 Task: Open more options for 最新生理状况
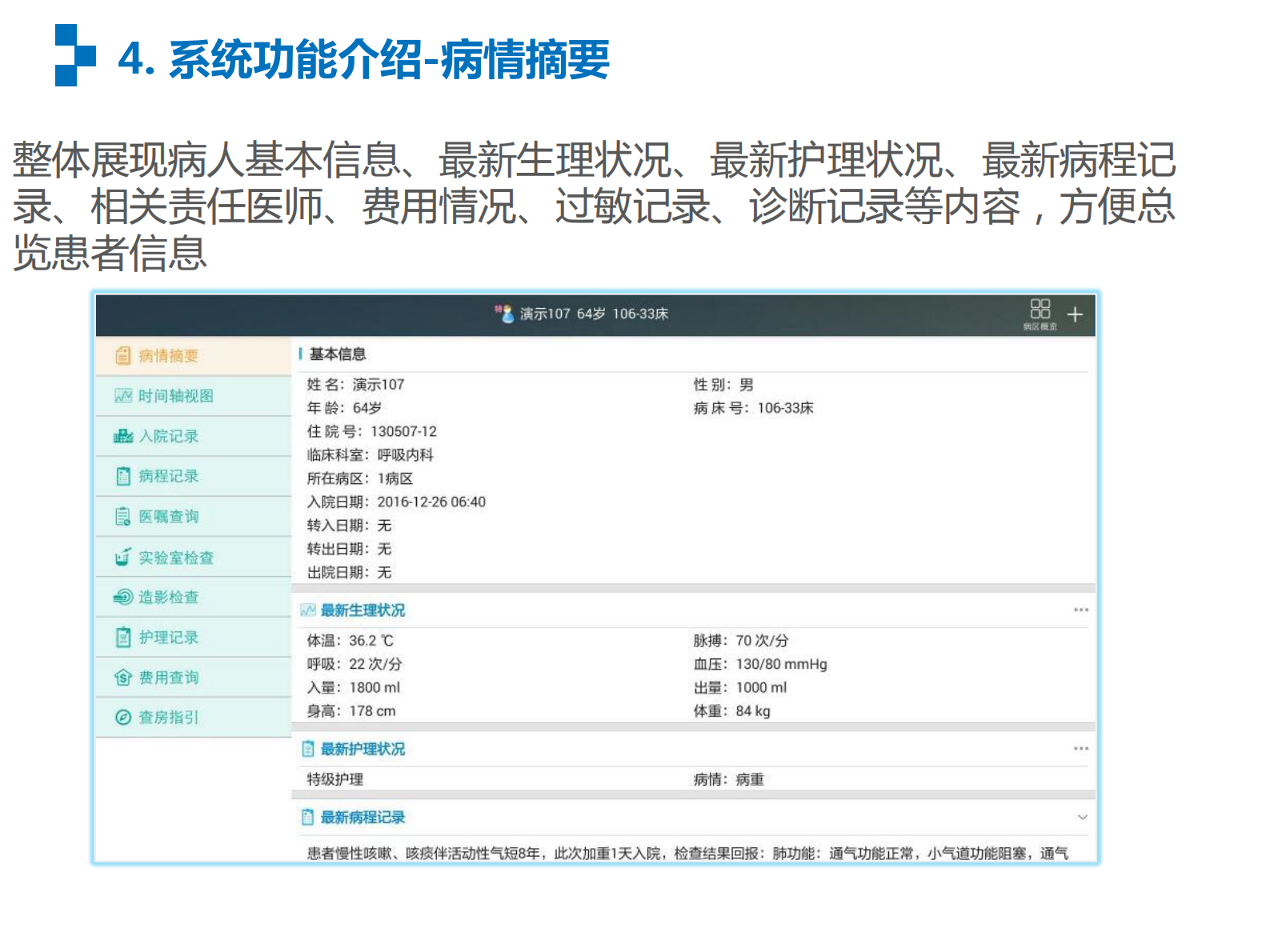point(1080,610)
